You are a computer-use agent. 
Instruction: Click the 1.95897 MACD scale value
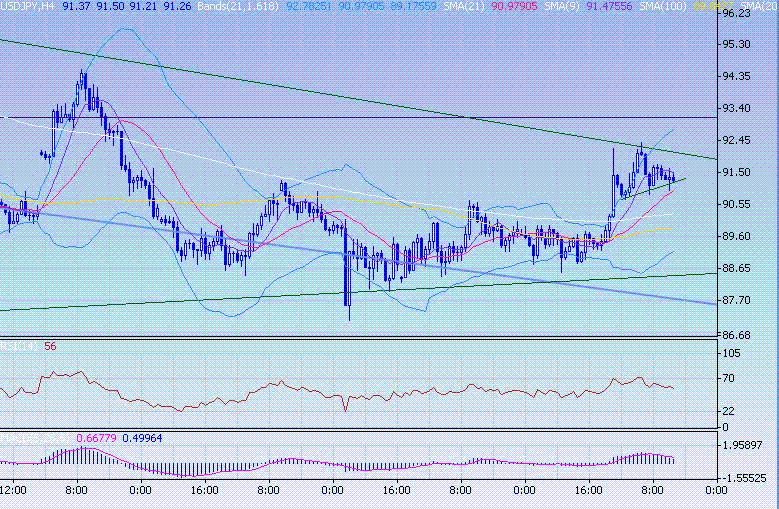point(741,445)
